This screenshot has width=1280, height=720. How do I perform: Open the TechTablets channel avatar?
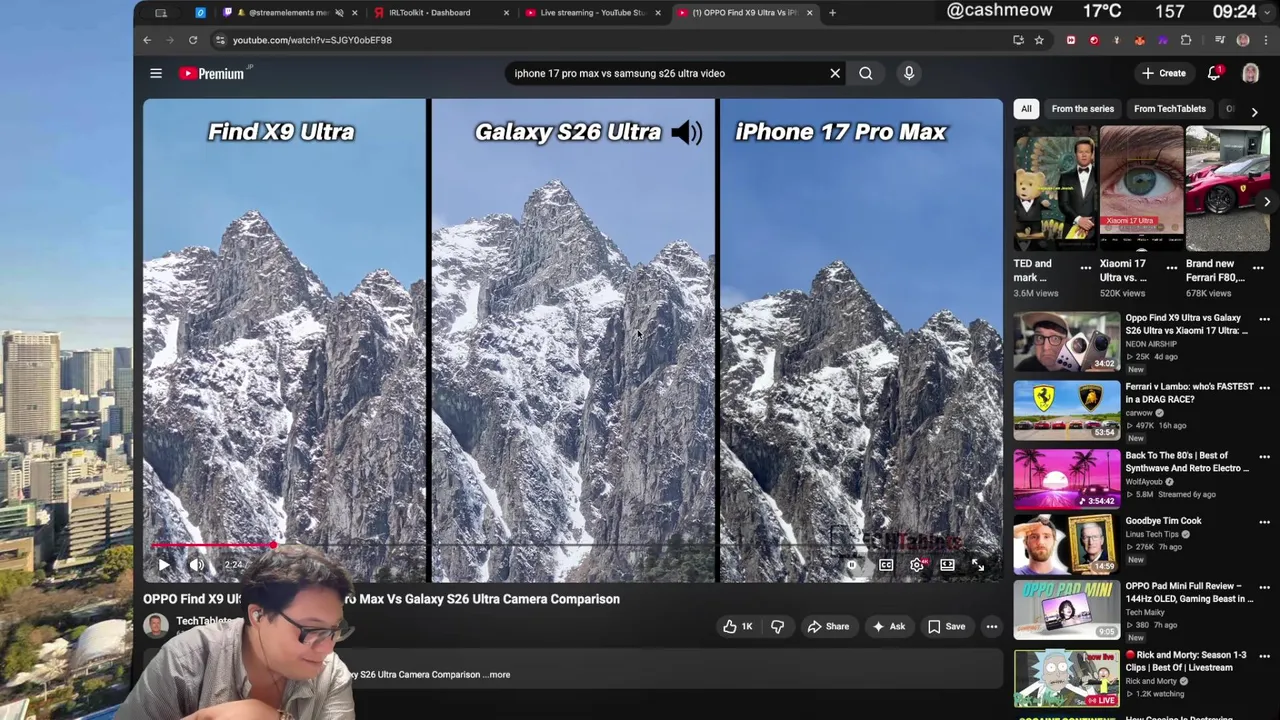coord(155,626)
